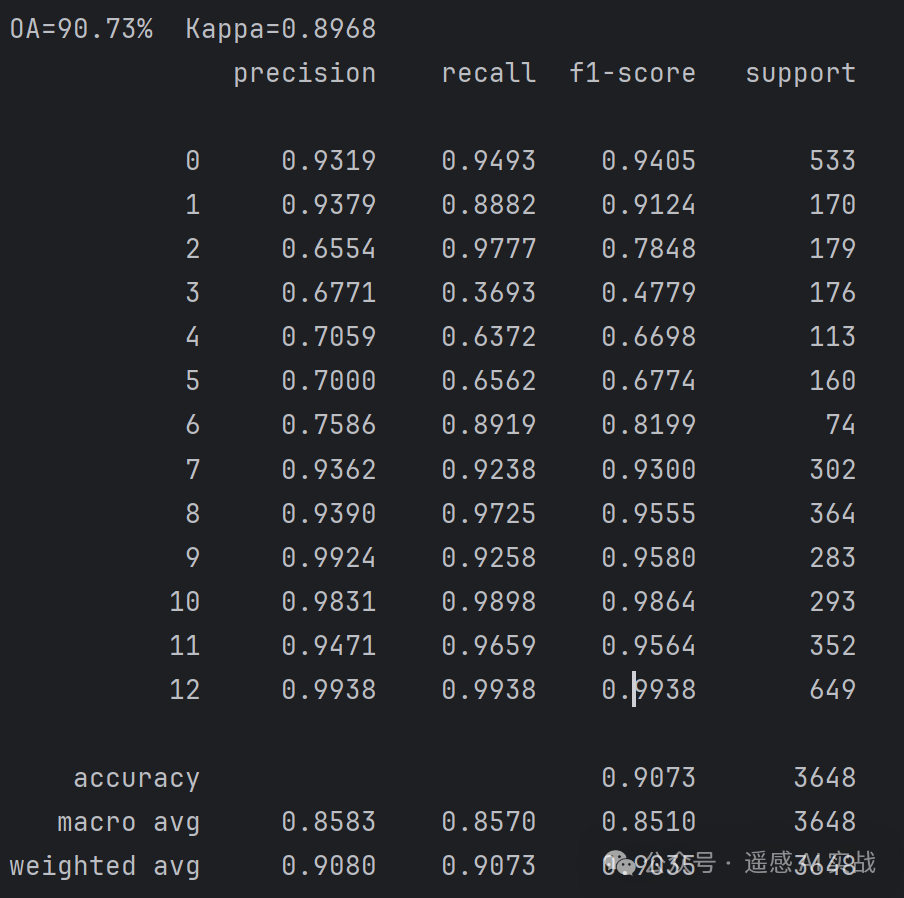This screenshot has height=898, width=904.
Task: Click class 0 f1-score 0.9405
Action: pos(649,161)
